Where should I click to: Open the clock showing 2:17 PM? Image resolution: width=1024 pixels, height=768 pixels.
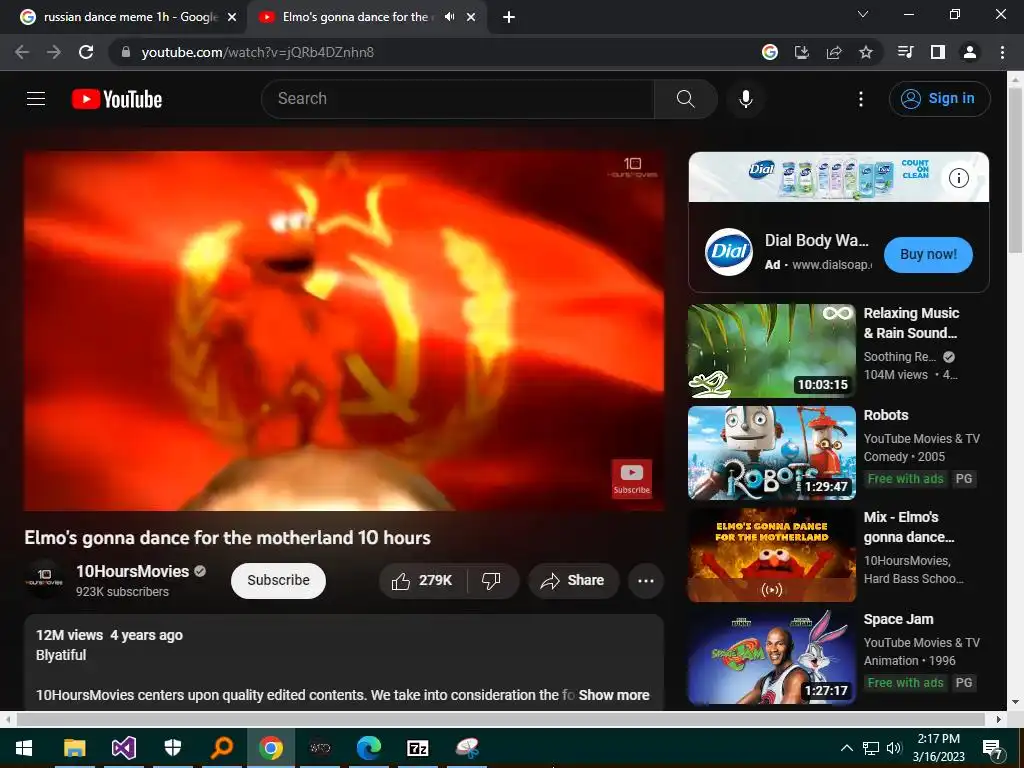tap(938, 747)
